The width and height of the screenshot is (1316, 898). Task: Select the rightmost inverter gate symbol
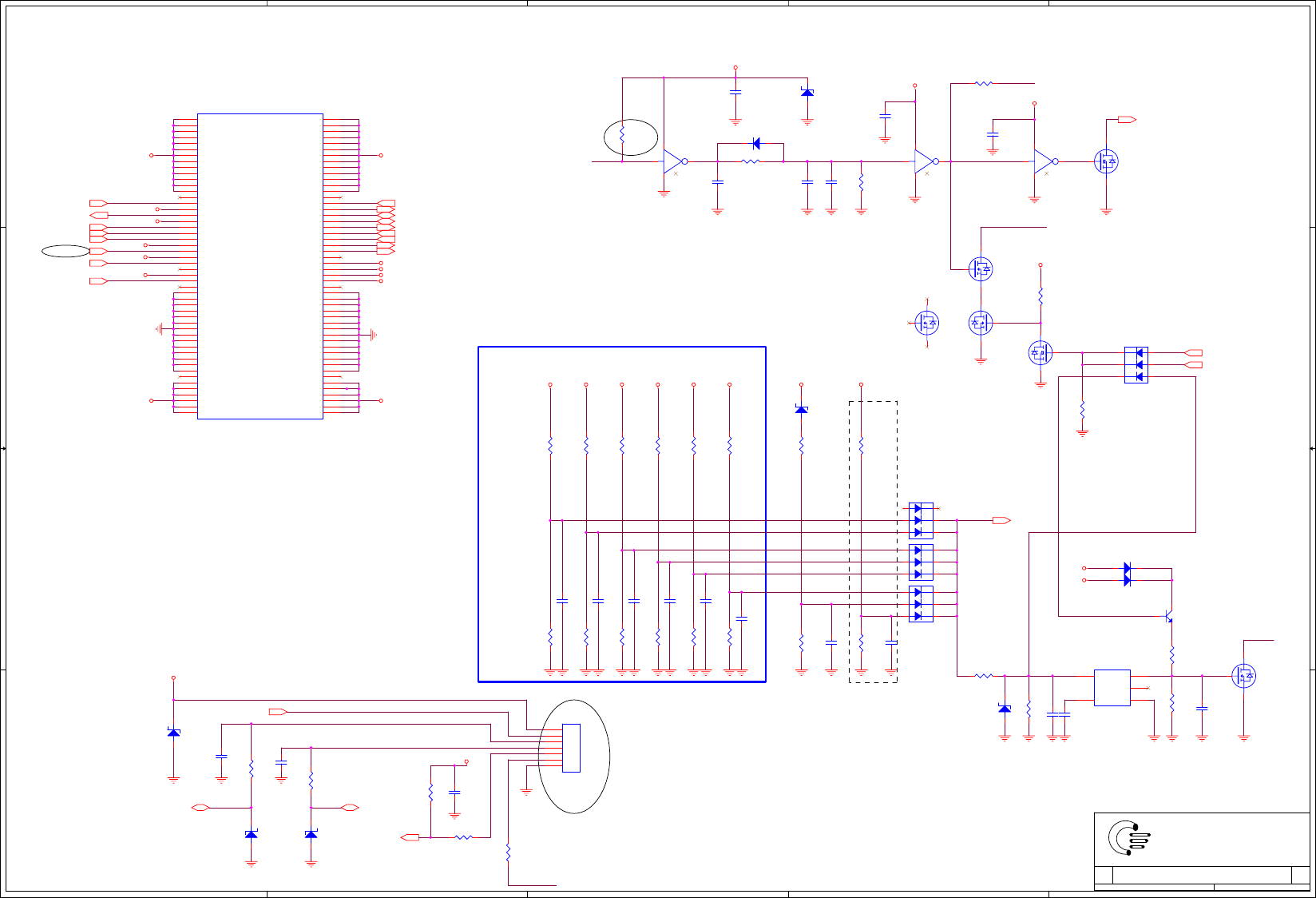(x=1045, y=161)
